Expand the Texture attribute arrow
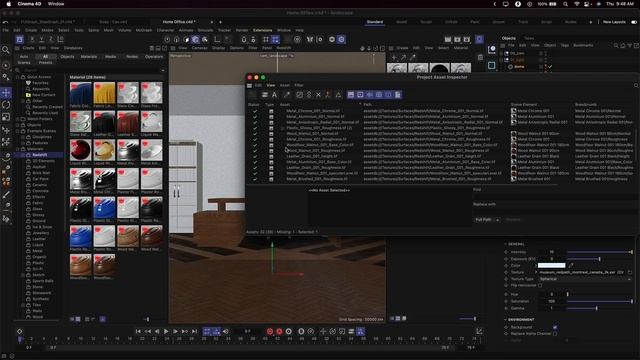This screenshot has height=360, width=640. tap(536, 272)
